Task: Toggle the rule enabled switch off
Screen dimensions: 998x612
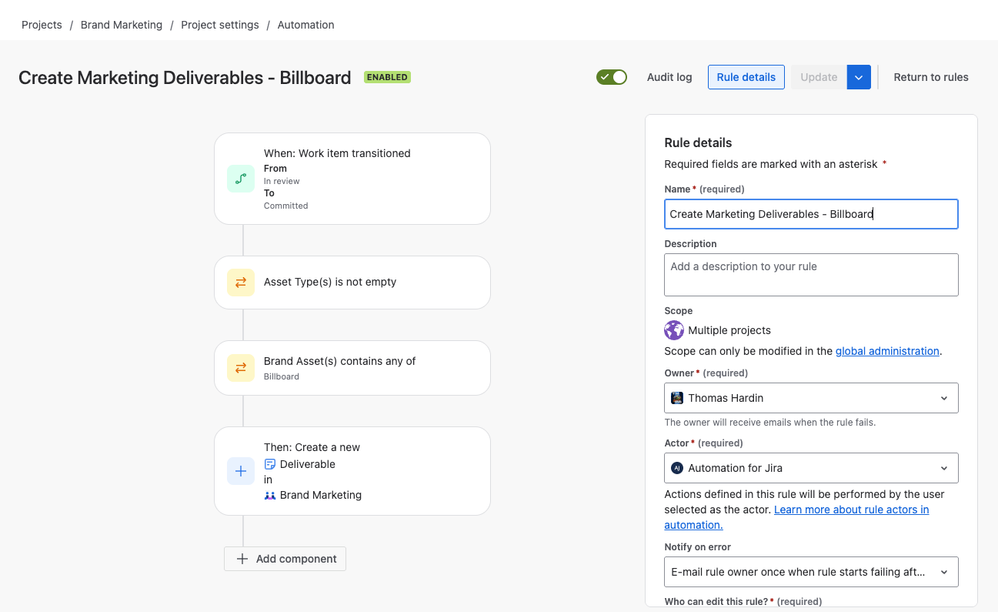Action: click(612, 77)
